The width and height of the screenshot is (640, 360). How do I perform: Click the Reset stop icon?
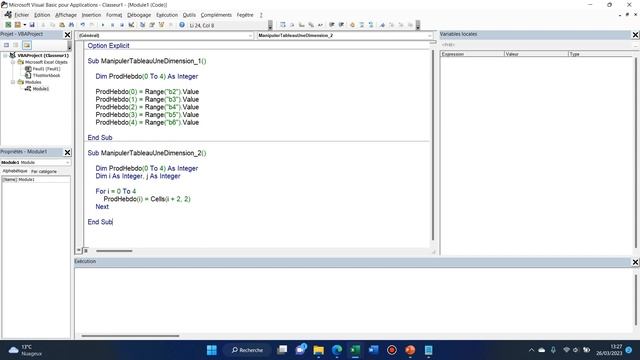click(122, 25)
